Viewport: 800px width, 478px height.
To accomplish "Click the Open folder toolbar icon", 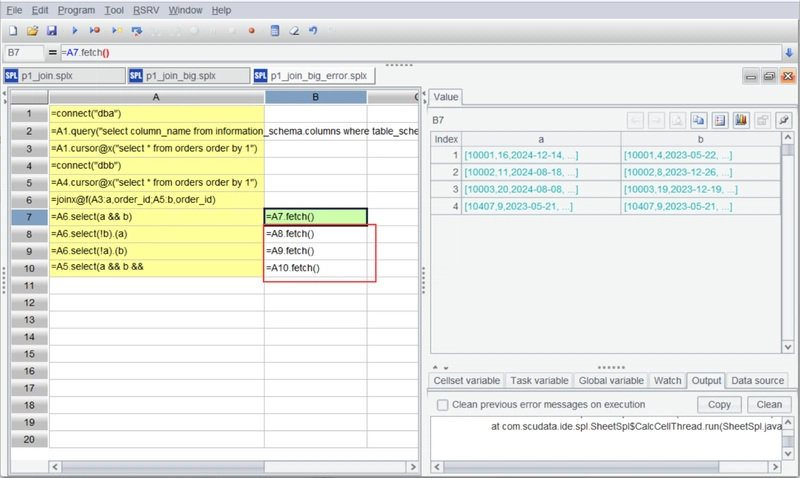I will [33, 31].
